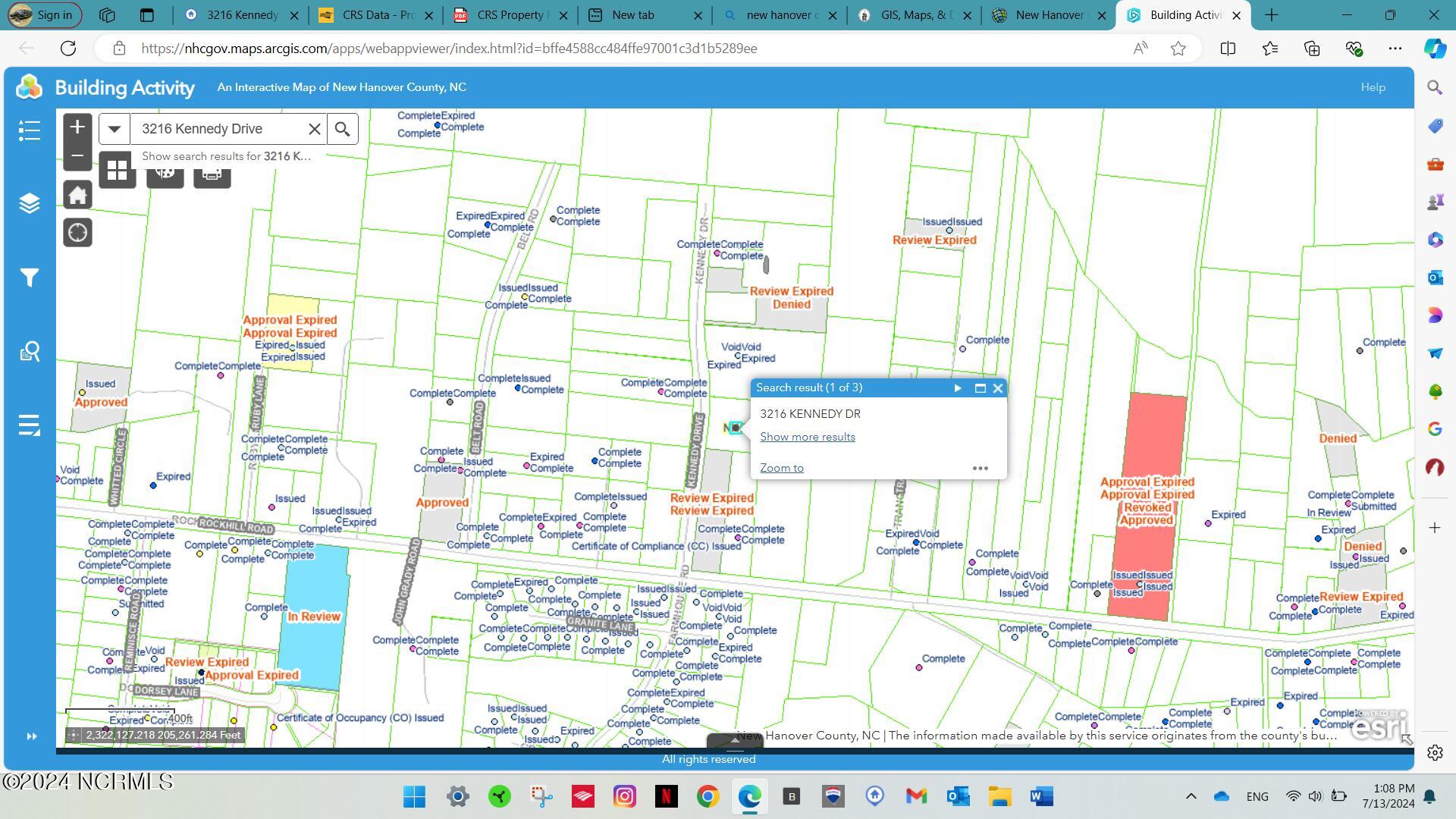Click the Show more results link
Viewport: 1456px width, 819px height.
click(x=808, y=437)
